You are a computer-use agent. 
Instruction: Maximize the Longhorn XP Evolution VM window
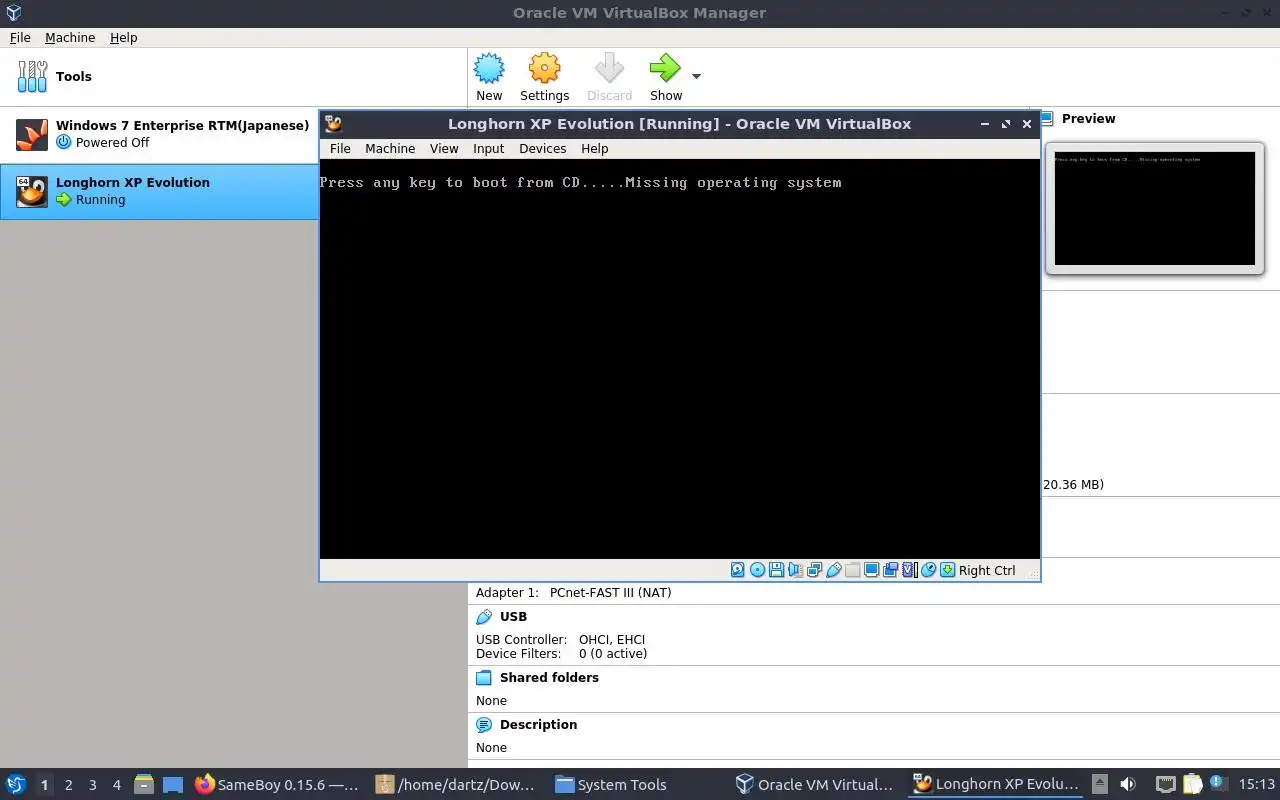coord(1006,124)
